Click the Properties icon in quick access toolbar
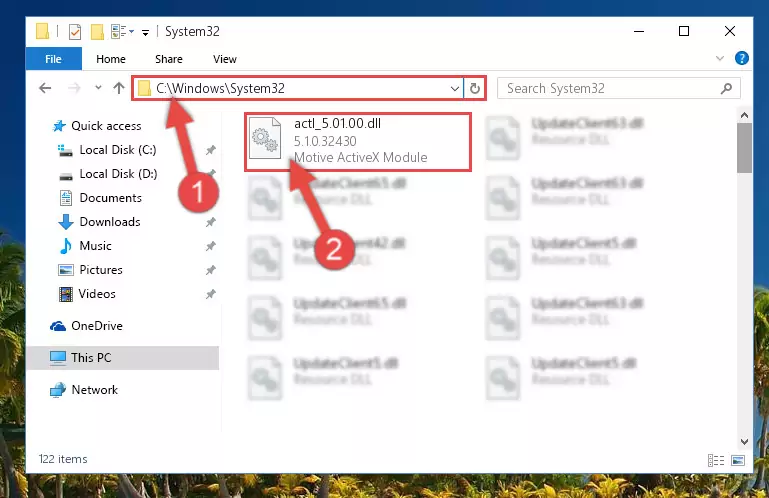Screen dimensions: 769x498 point(75,32)
